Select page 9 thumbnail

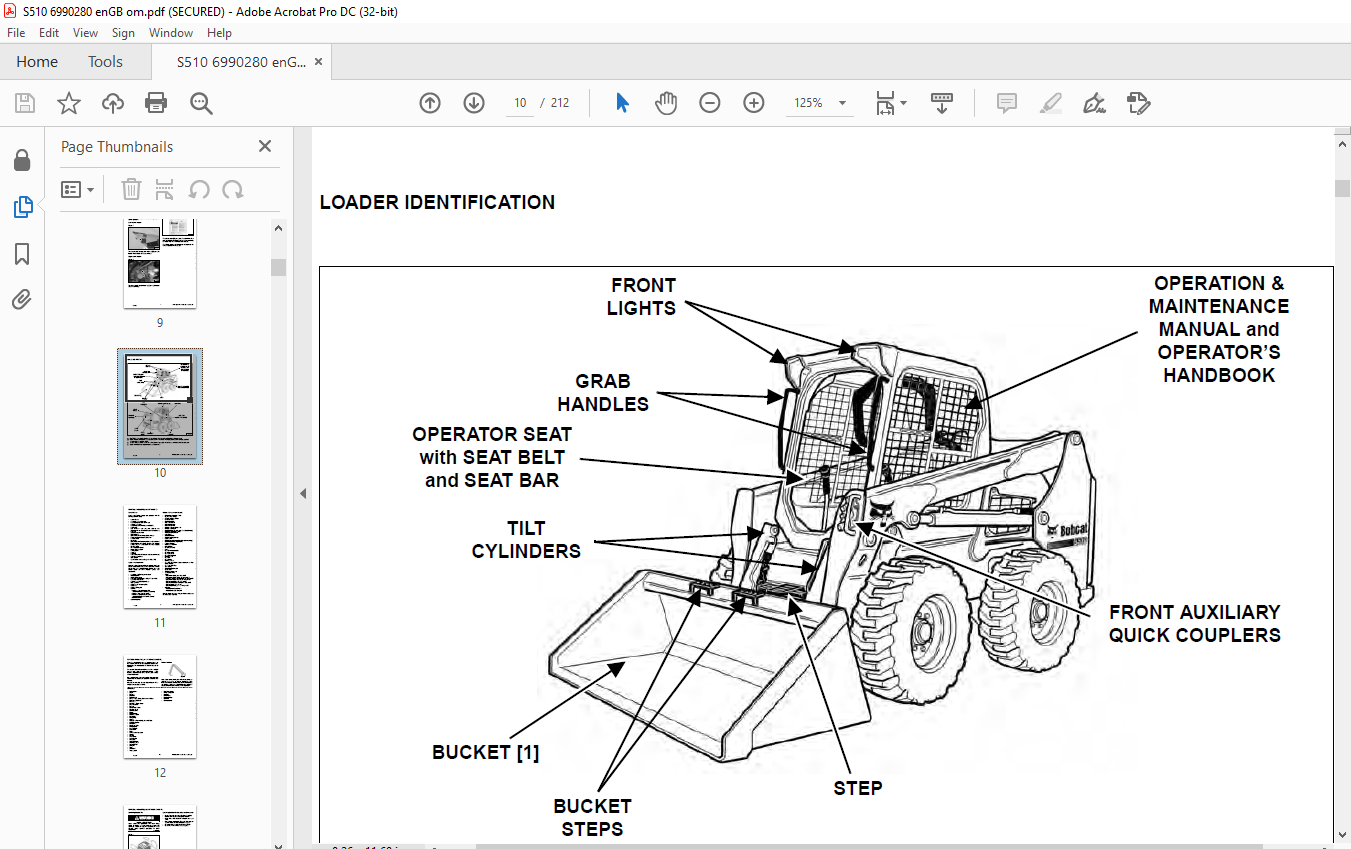click(x=160, y=263)
